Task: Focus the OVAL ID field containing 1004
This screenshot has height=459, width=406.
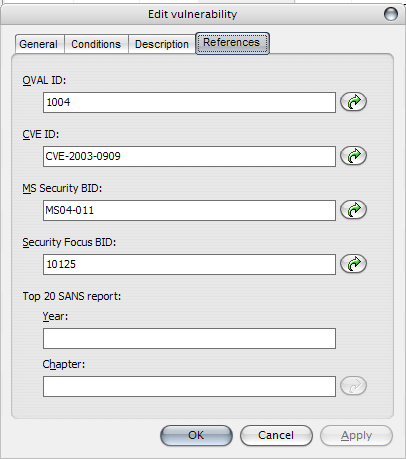Action: pos(189,102)
